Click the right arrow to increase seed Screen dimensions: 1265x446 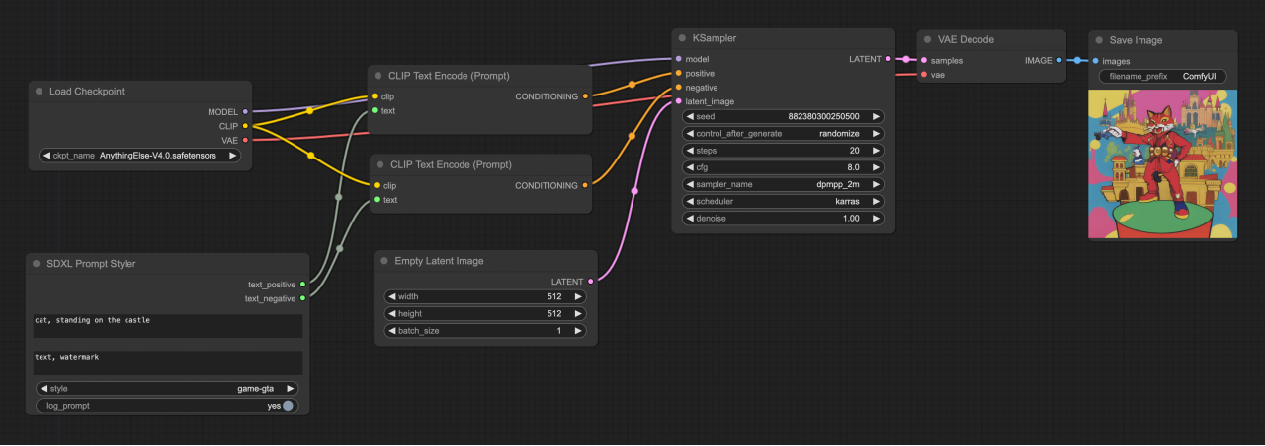876,116
